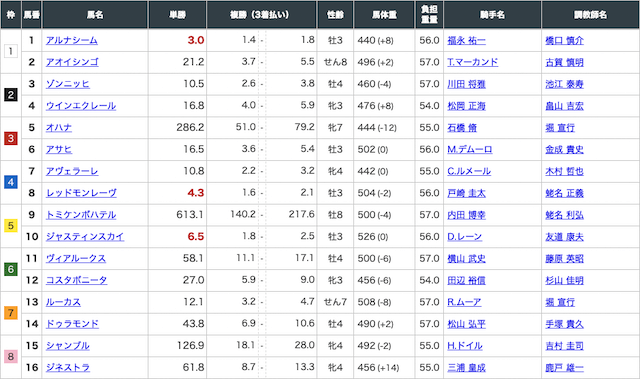
Task: Open jockey profile 横山 武史
Action: pos(467,259)
